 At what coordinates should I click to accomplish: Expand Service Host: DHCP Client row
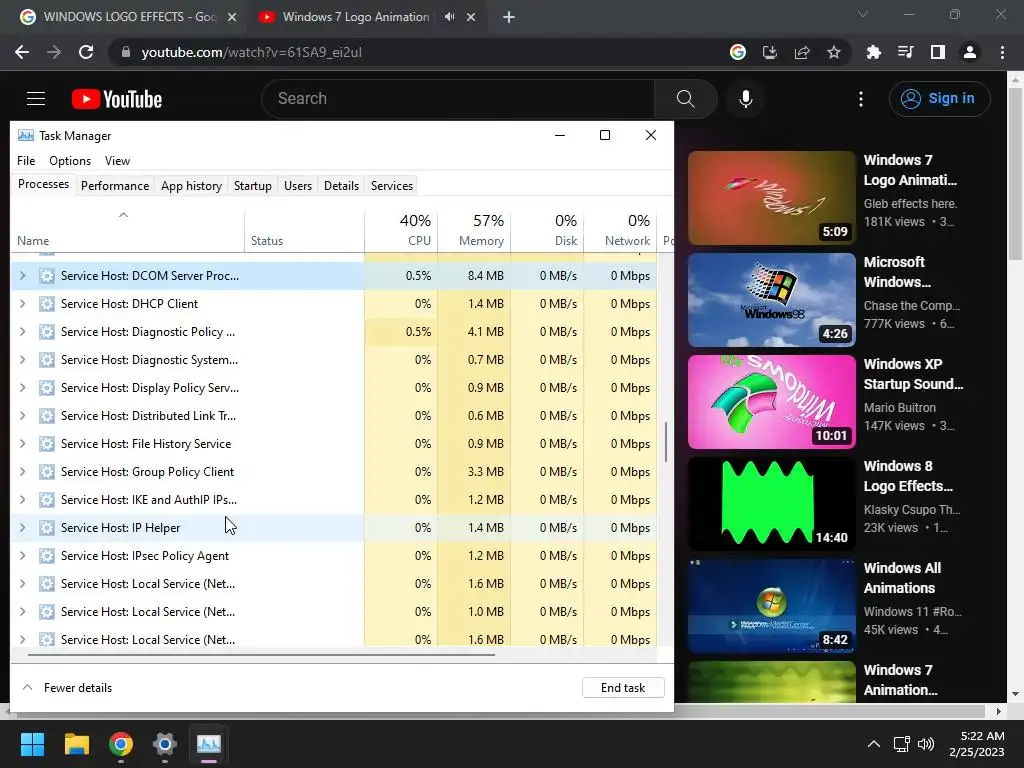[x=23, y=304]
